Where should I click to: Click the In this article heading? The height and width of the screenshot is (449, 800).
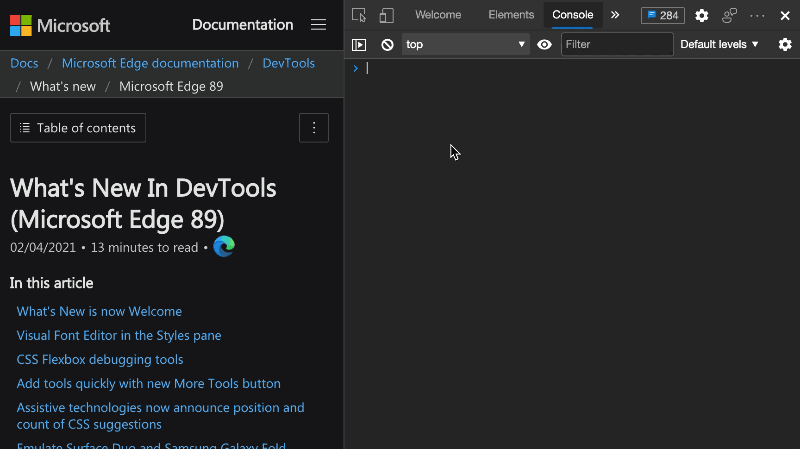click(x=52, y=283)
